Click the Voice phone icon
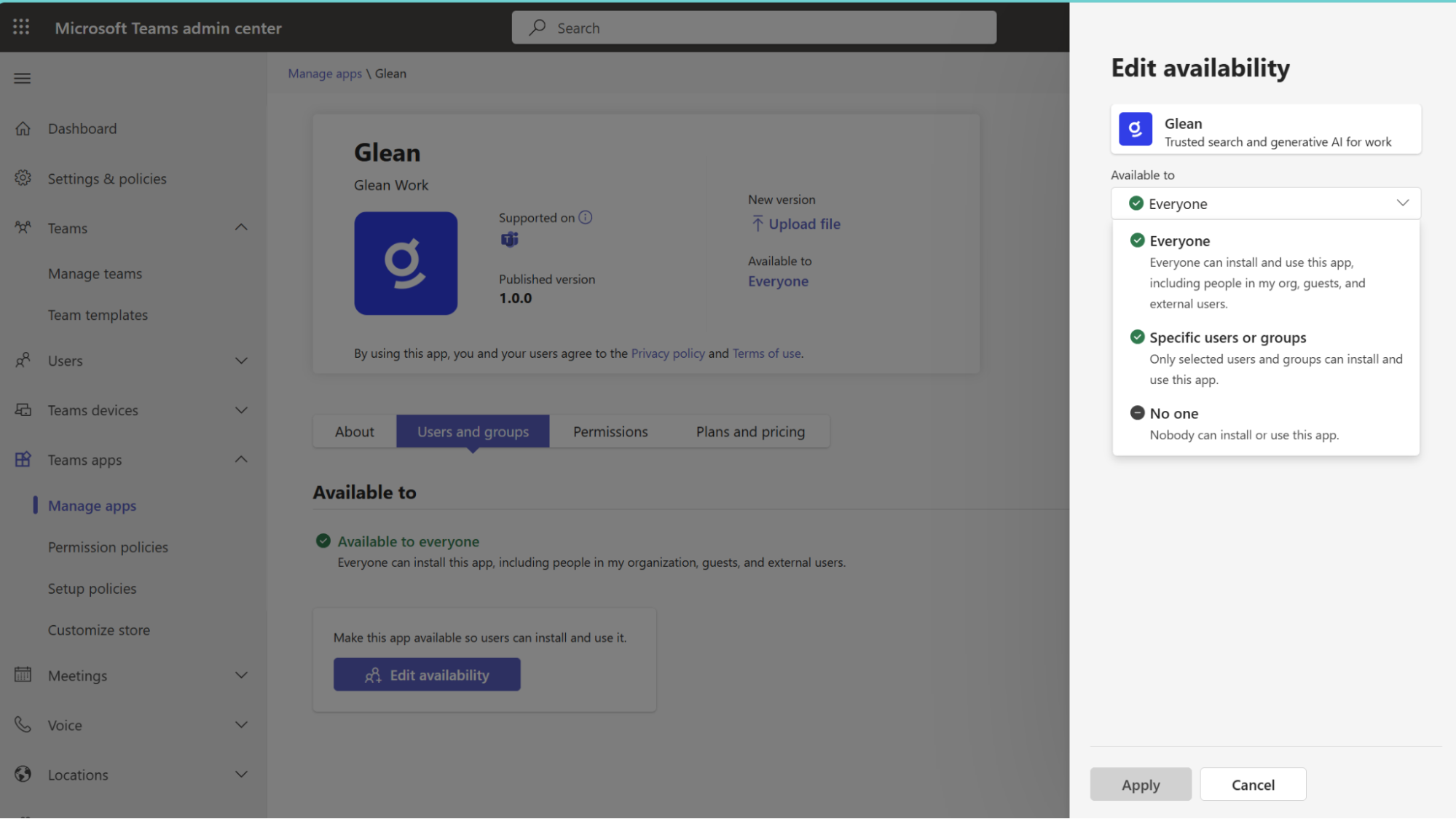The image size is (1456, 819). [x=23, y=724]
